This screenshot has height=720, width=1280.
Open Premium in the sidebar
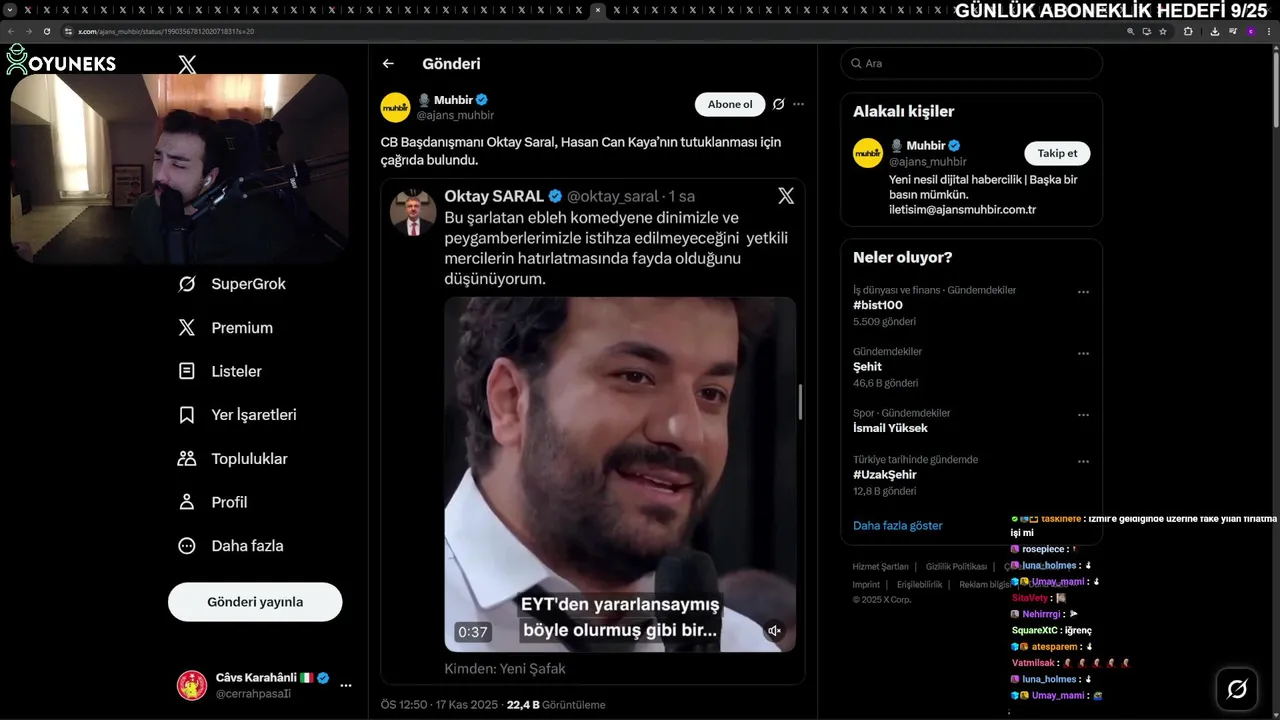[226, 328]
